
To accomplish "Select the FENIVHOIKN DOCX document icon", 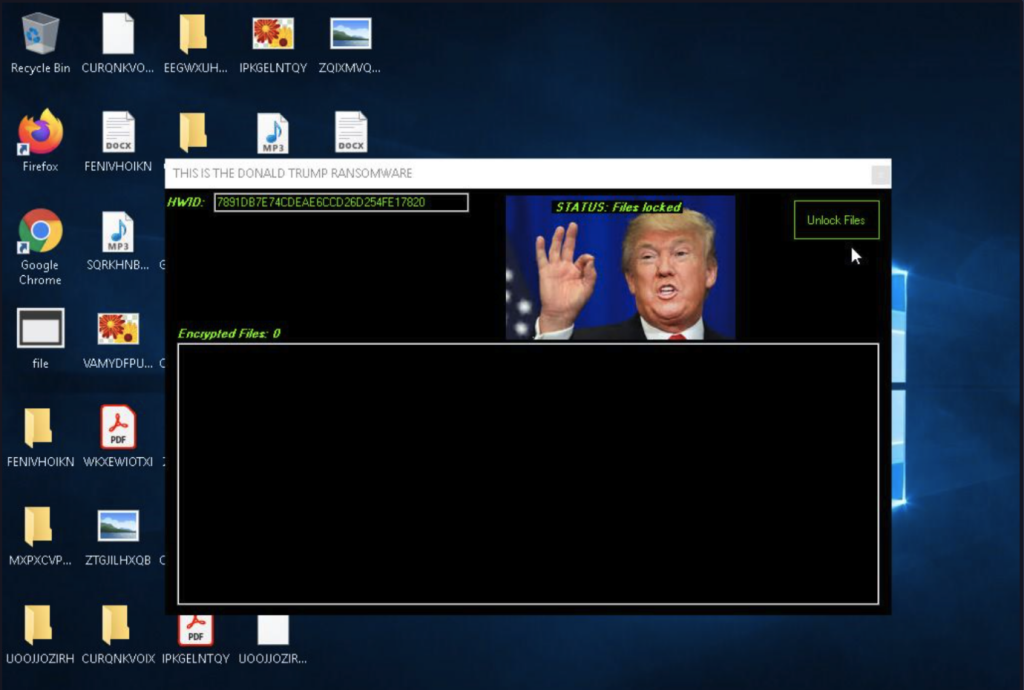I will tap(118, 132).
